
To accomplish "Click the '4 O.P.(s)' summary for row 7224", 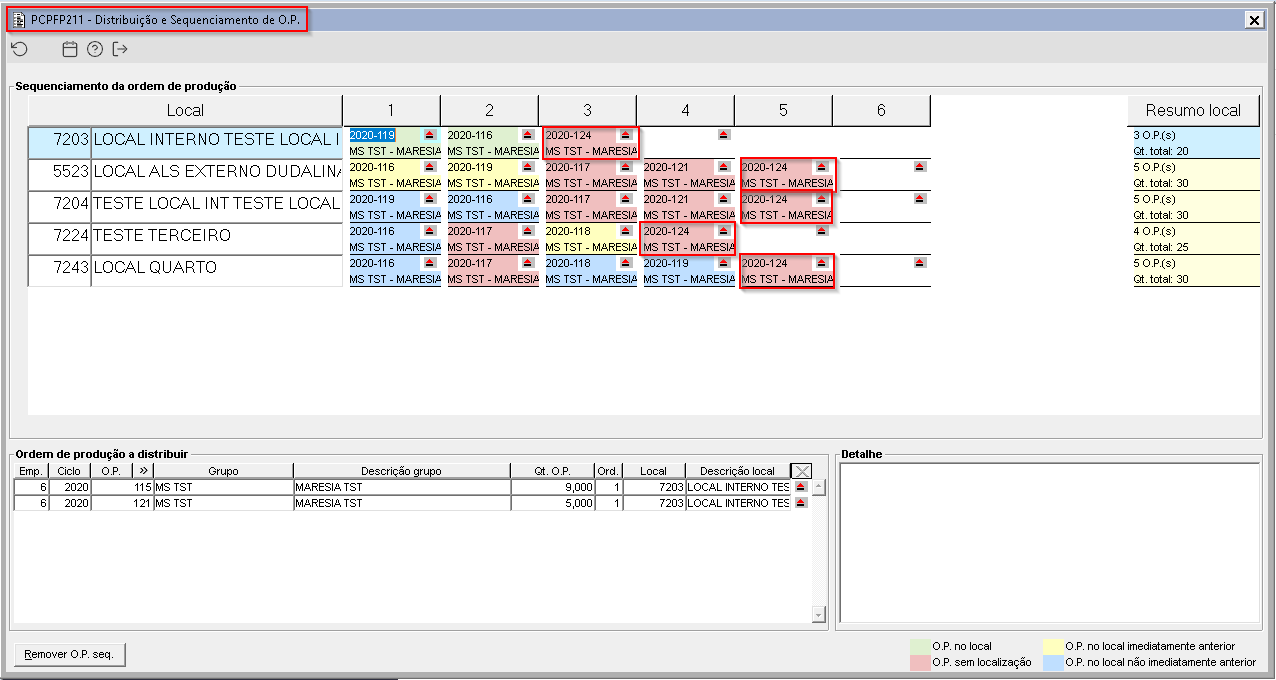I will click(x=1154, y=231).
